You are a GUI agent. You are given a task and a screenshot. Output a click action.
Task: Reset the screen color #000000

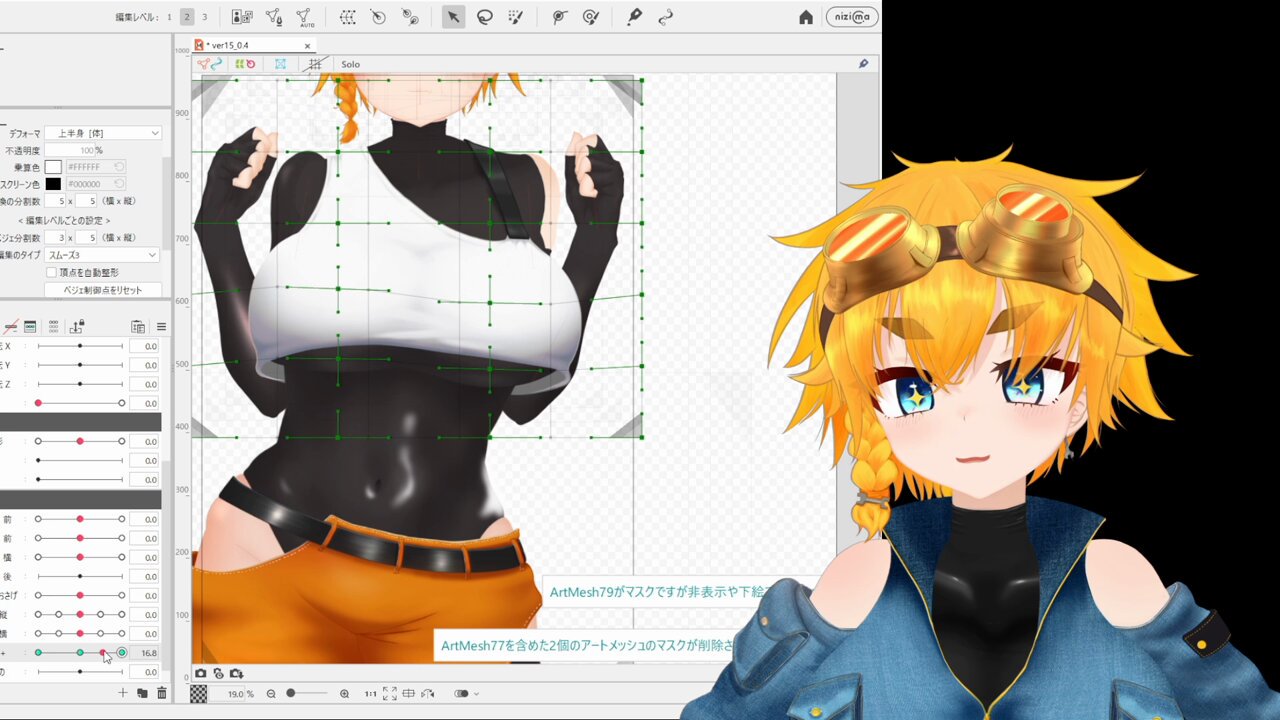(x=119, y=184)
